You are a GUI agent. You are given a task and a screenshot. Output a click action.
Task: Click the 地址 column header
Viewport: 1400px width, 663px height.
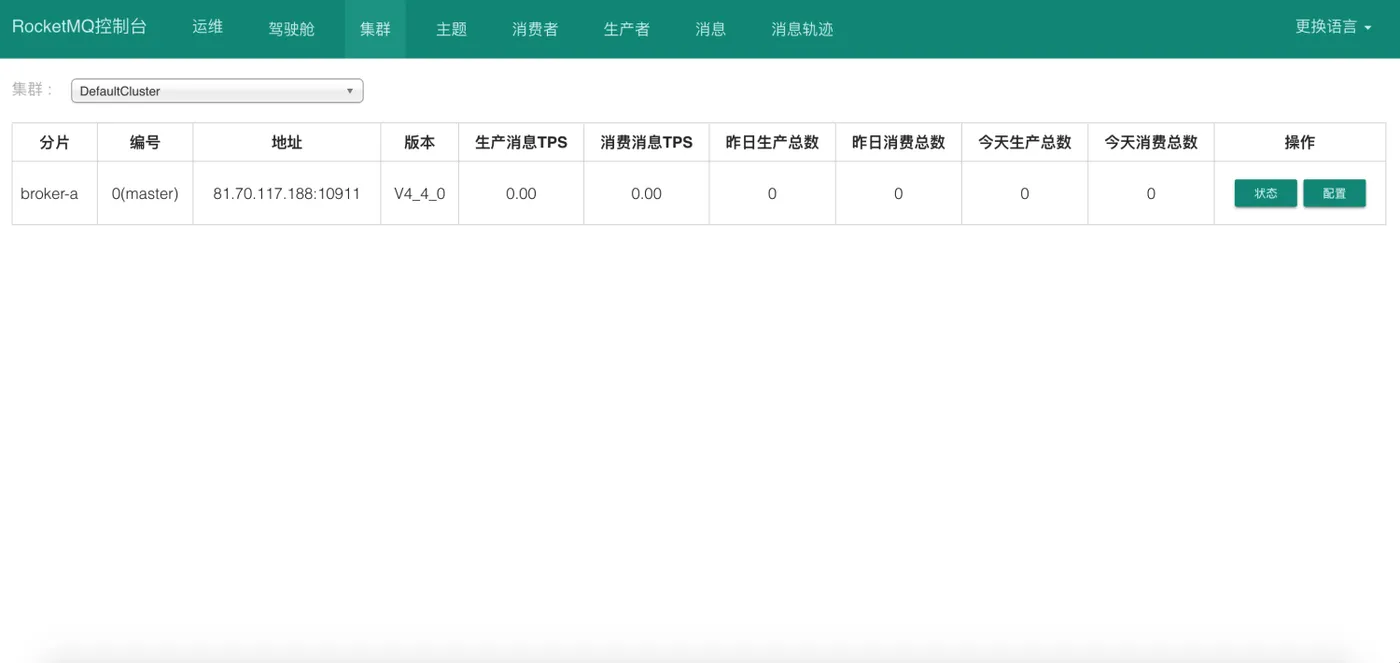[287, 142]
